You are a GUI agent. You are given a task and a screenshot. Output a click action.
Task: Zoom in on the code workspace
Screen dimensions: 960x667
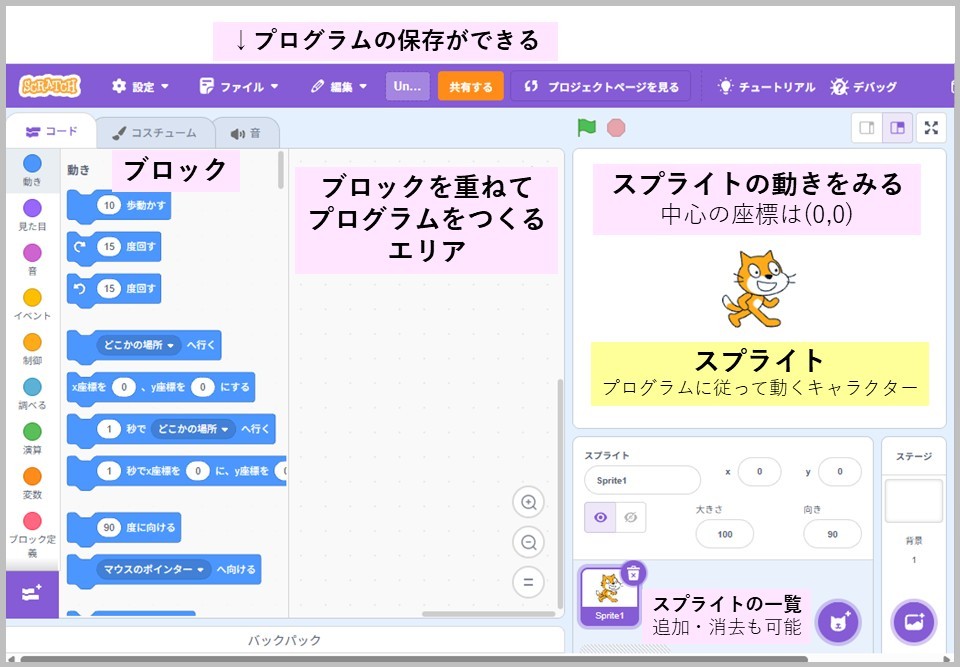pos(528,502)
